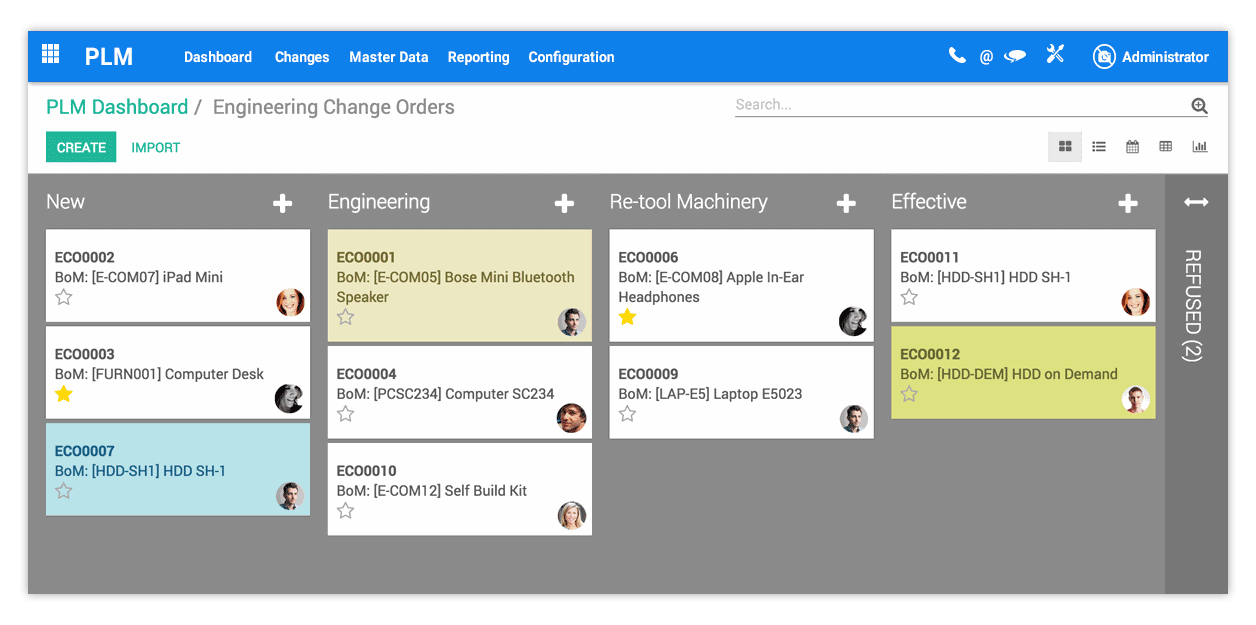This screenshot has height=625, width=1256.
Task: Click the phone call icon
Action: click(957, 56)
